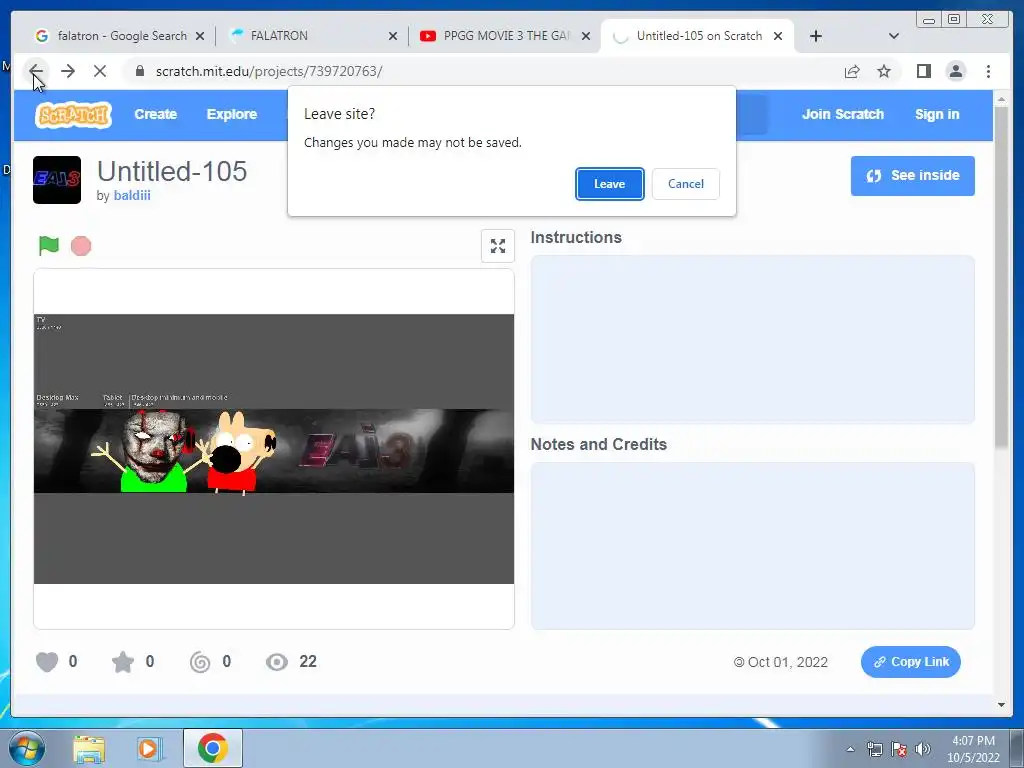
Task: Click Sign in link
Action: pos(937,114)
